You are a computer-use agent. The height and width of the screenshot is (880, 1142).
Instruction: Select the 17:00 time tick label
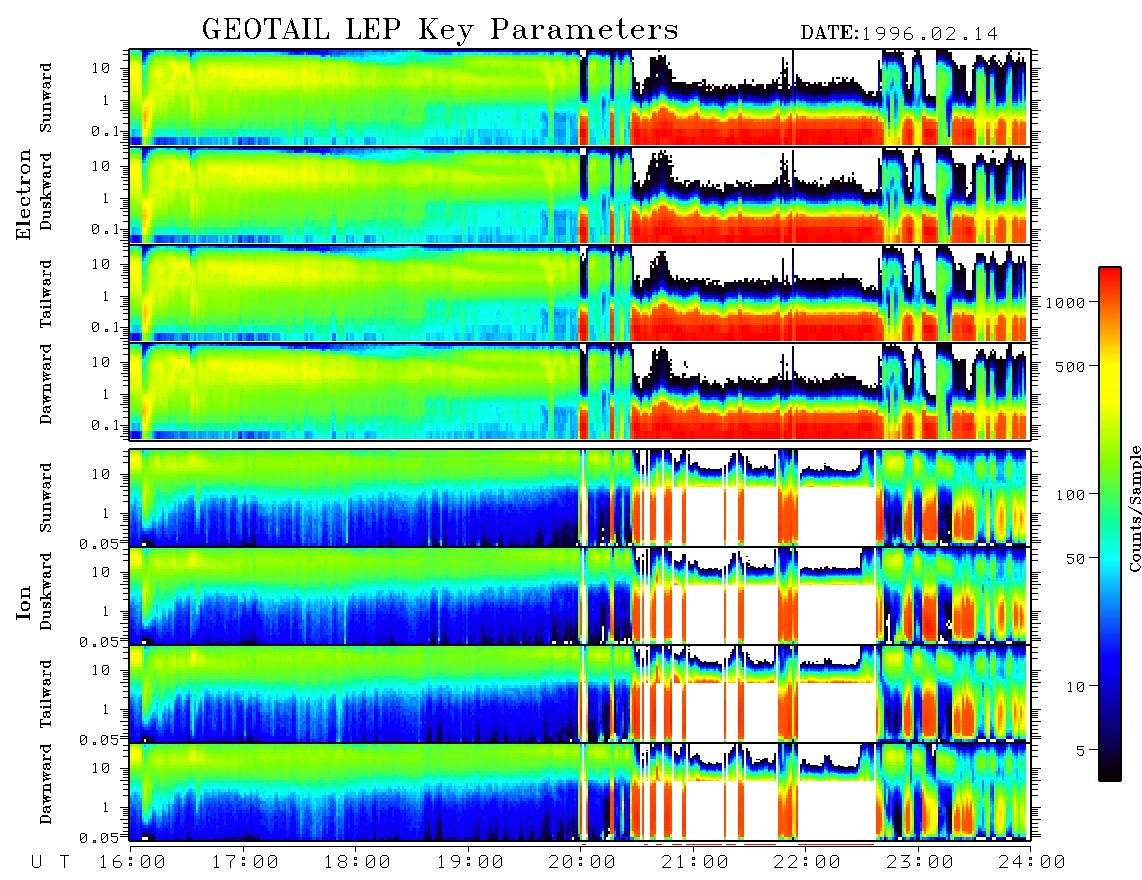[245, 862]
